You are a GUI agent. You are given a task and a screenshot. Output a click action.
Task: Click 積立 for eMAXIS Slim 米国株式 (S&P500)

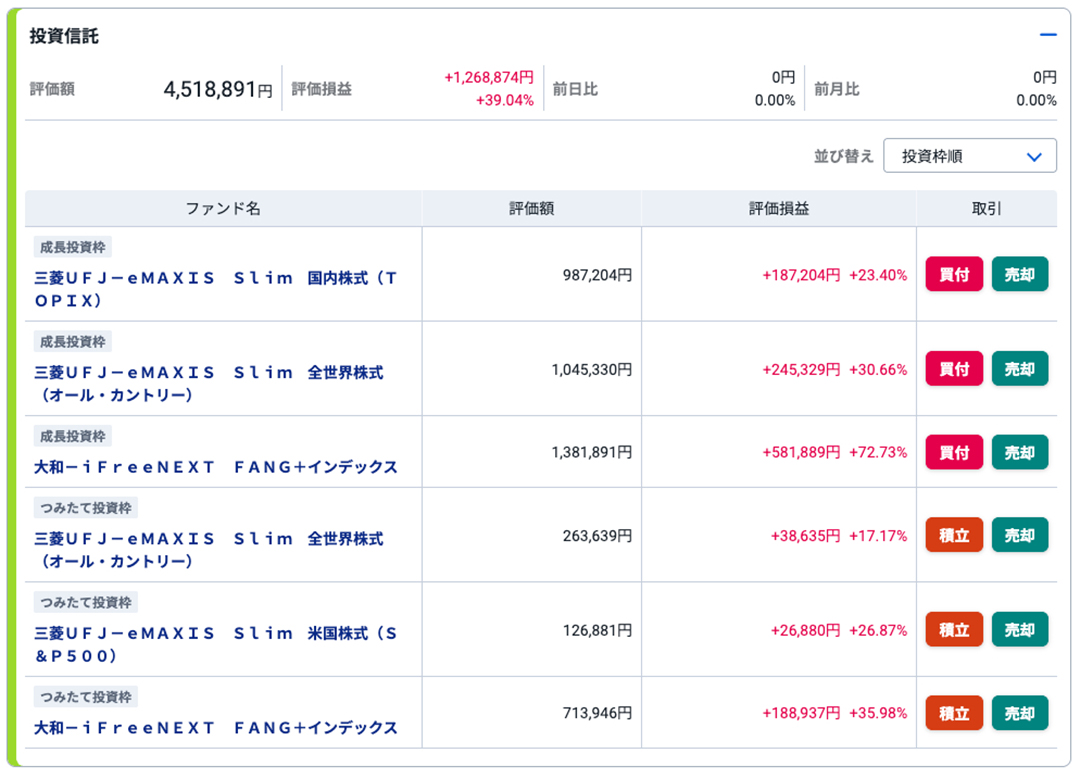click(x=954, y=629)
